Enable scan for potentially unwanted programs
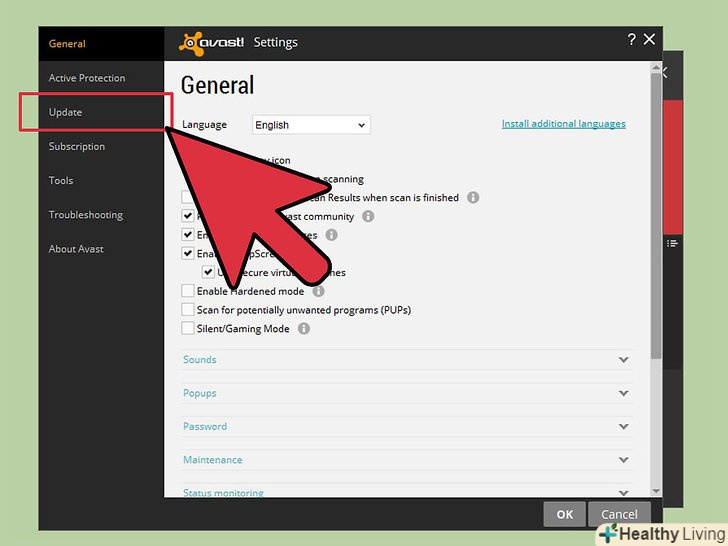Viewport: 728px width, 546px height. (x=188, y=310)
